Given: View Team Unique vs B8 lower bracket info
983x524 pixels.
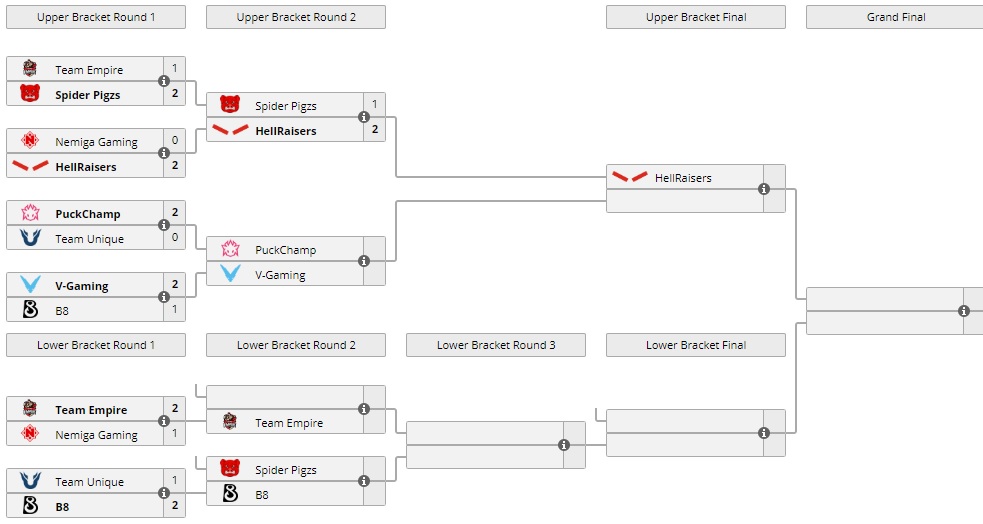Looking at the screenshot, I should point(164,493).
